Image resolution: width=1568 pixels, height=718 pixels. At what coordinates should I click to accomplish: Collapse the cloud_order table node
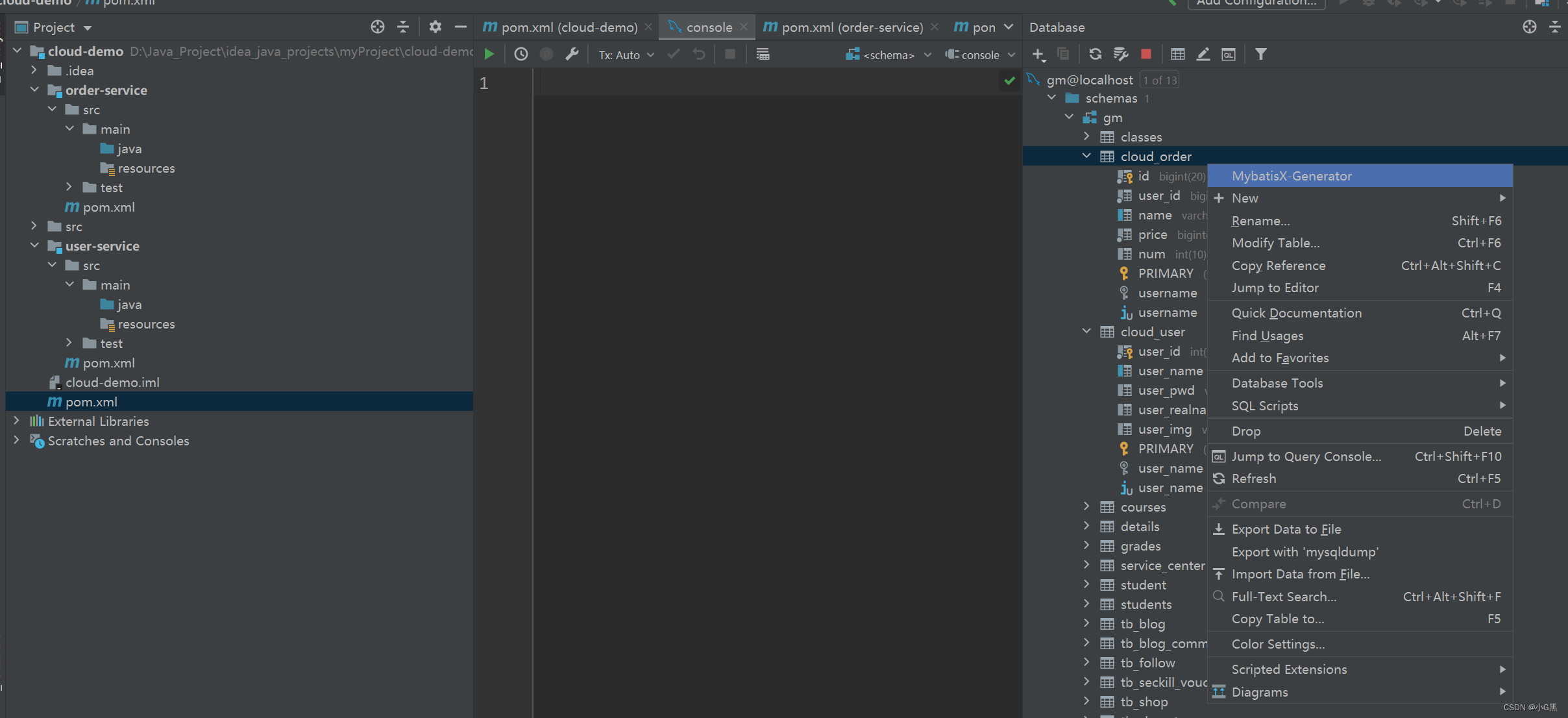coord(1086,156)
